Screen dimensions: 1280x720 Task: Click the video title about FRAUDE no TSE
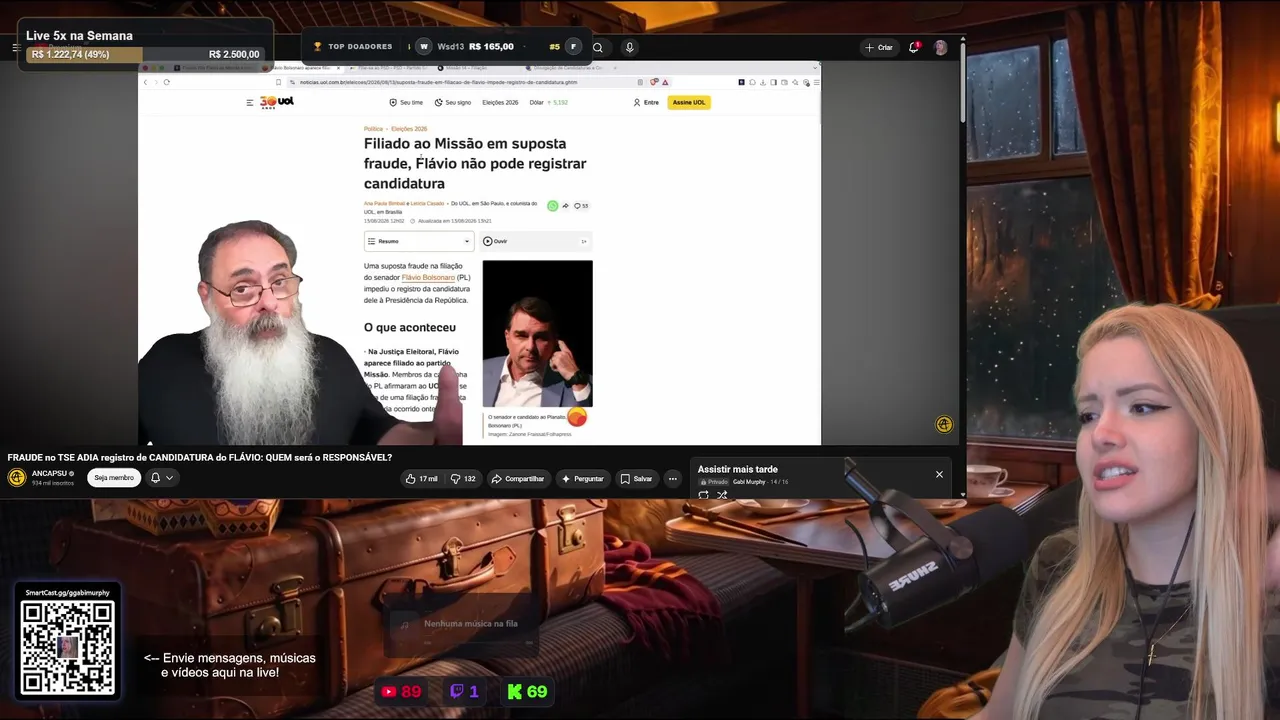point(200,457)
